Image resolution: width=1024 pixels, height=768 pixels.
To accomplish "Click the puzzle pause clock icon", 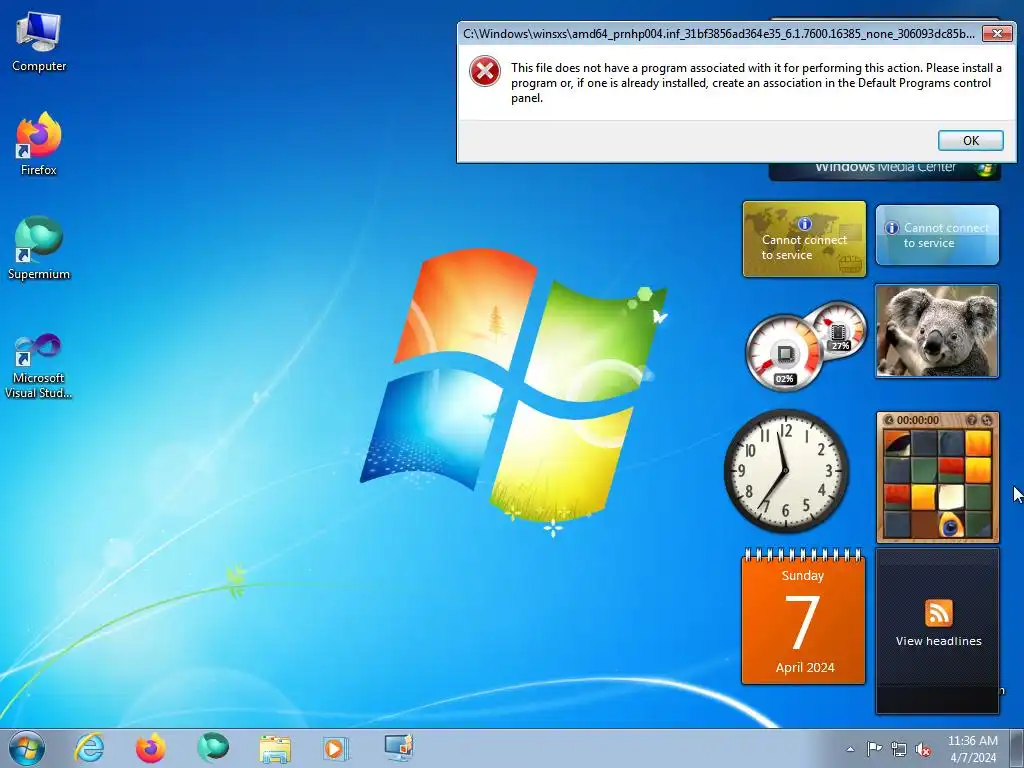I will click(x=888, y=420).
